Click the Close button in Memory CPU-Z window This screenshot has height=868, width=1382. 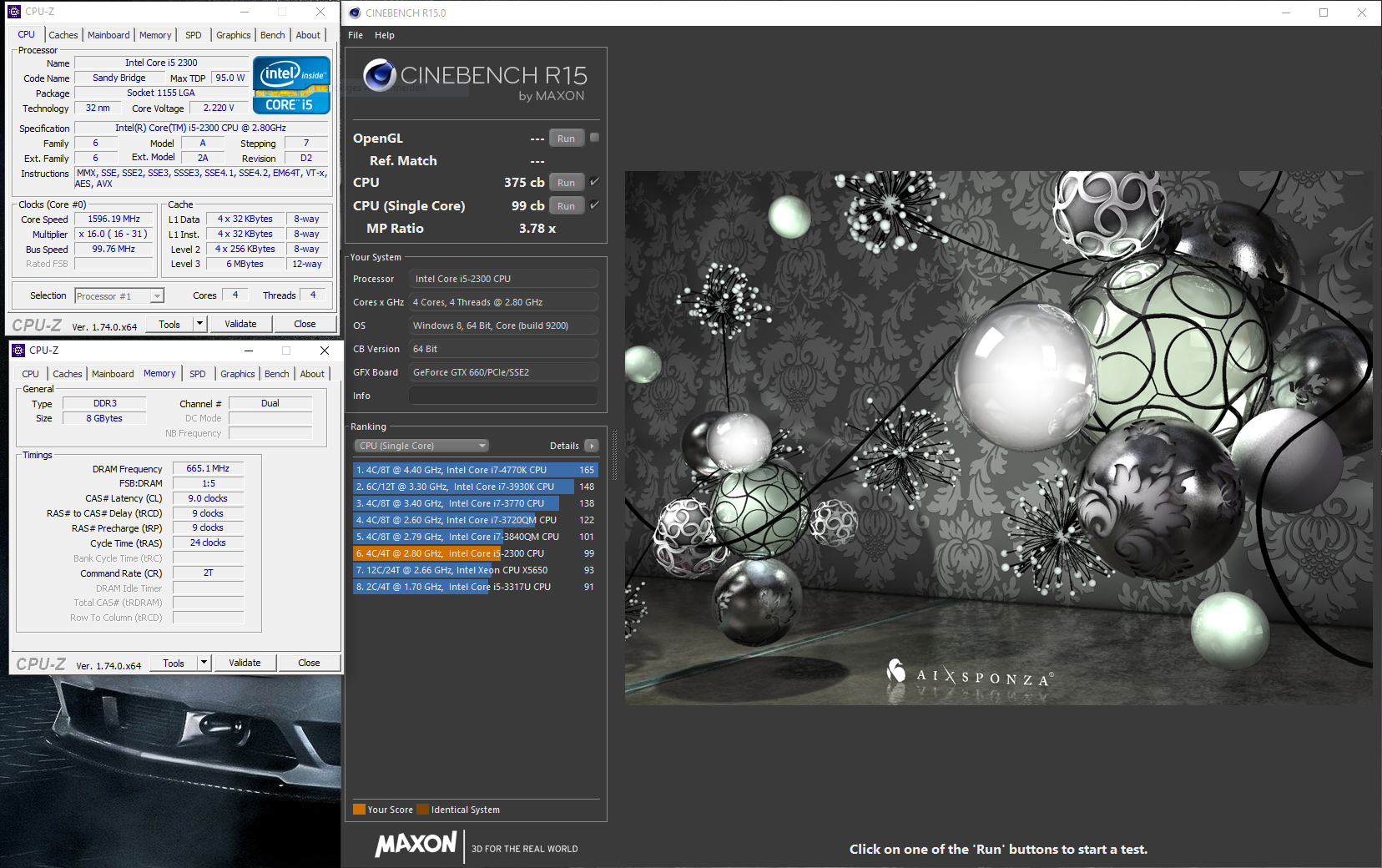(309, 663)
